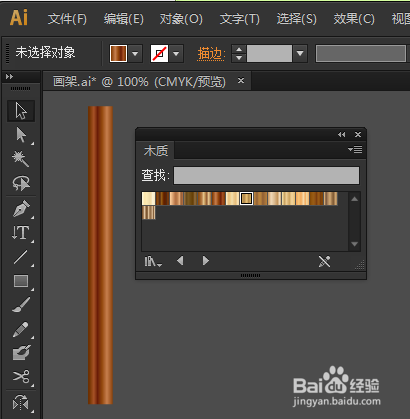Choose the highlighted wood swatch with border
This screenshot has height=419, width=410.
coord(246,199)
